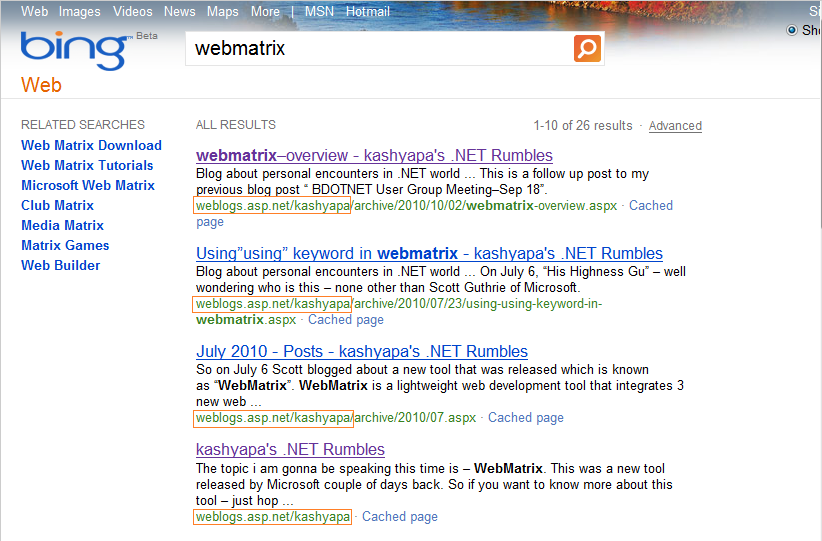
Task: Click the orange Web heading under logo
Action: pyautogui.click(x=41, y=85)
